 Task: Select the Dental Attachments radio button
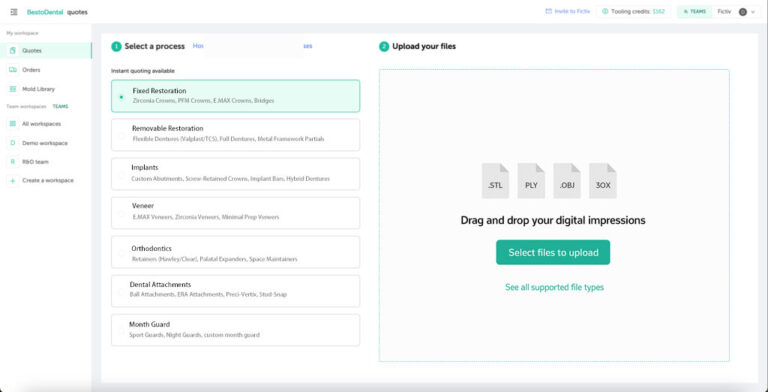[x=121, y=292]
